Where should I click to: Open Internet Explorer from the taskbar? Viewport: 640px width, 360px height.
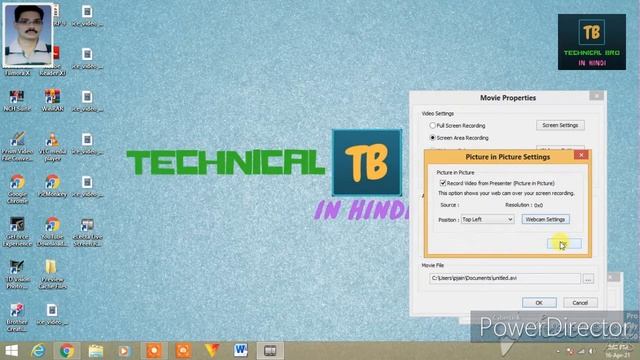point(38,351)
